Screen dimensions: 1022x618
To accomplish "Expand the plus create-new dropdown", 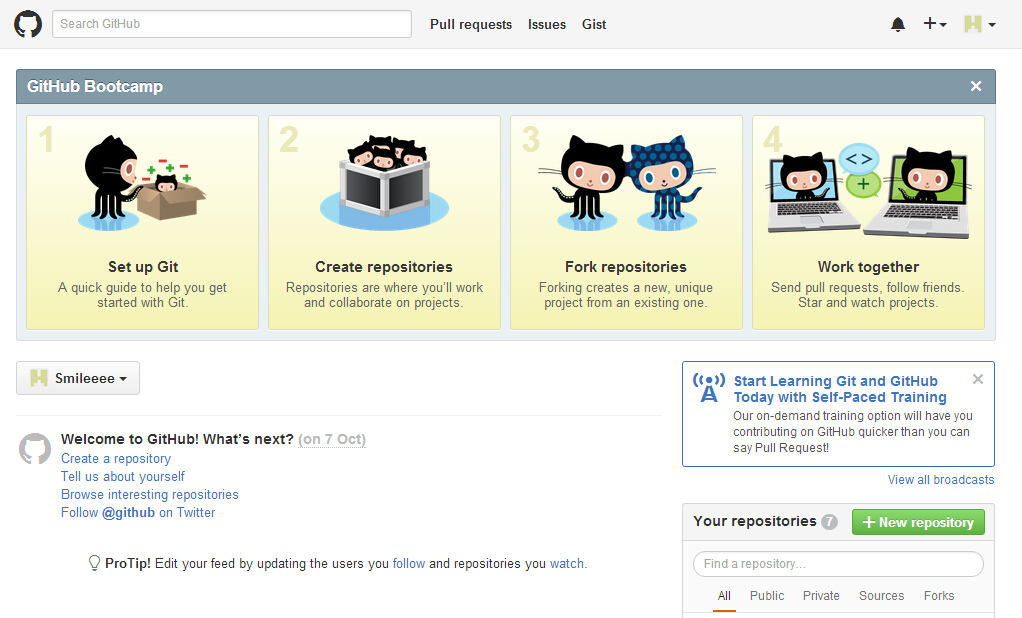I will [935, 24].
